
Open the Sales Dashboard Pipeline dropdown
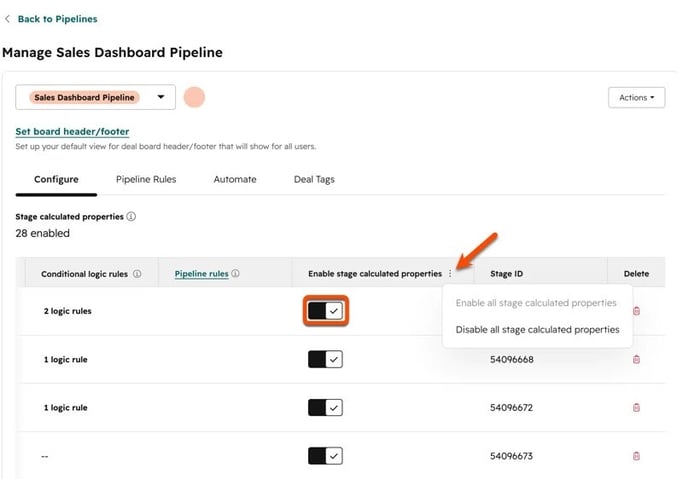tap(95, 97)
